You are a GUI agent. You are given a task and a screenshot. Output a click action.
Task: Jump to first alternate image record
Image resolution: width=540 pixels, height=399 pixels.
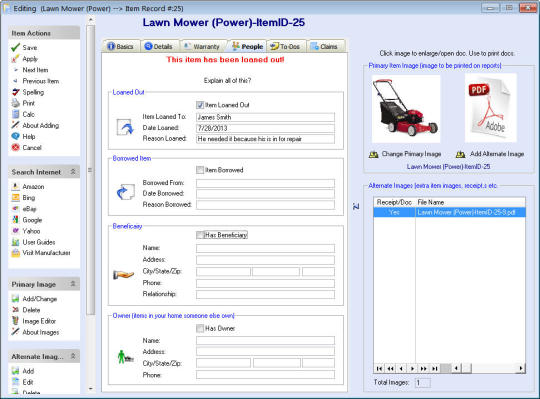pyautogui.click(x=379, y=368)
